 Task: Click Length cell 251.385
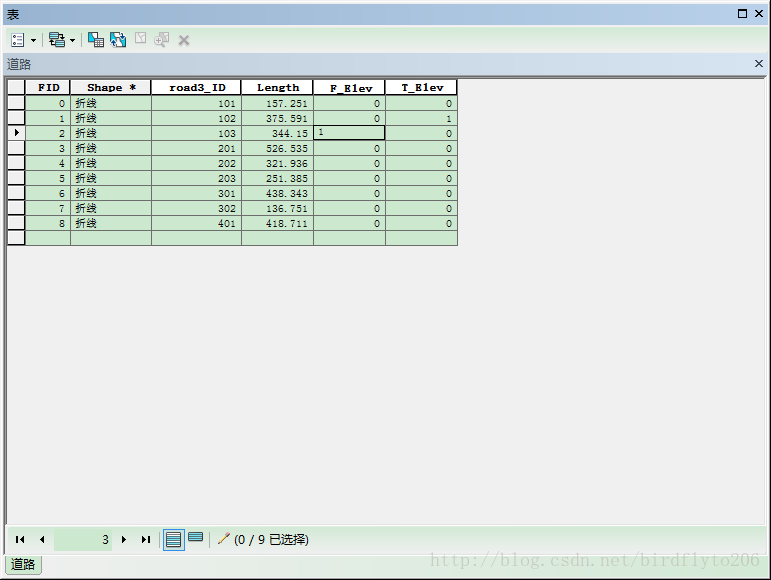277,178
